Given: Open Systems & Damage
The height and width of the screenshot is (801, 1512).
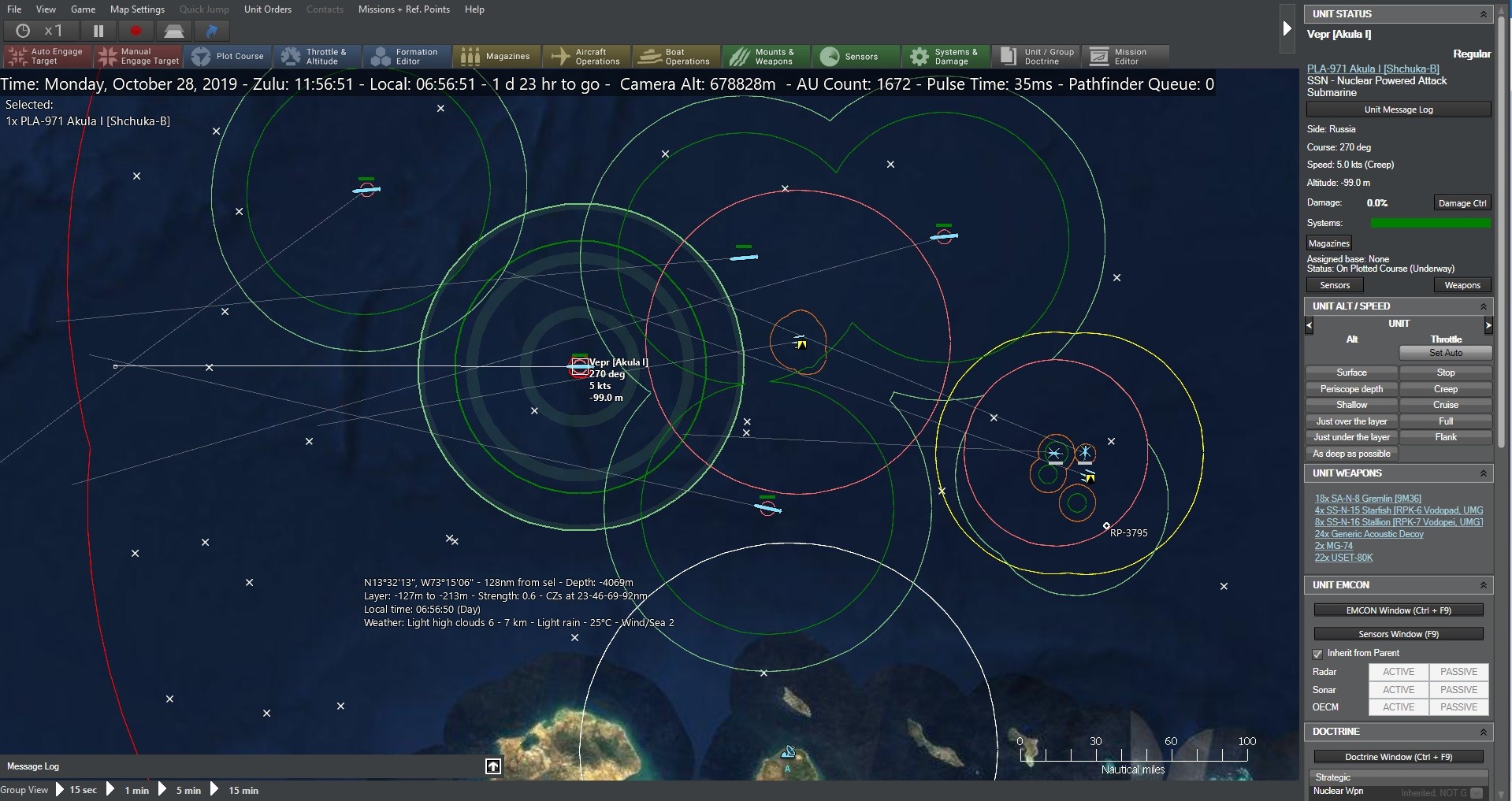Looking at the screenshot, I should (x=945, y=56).
